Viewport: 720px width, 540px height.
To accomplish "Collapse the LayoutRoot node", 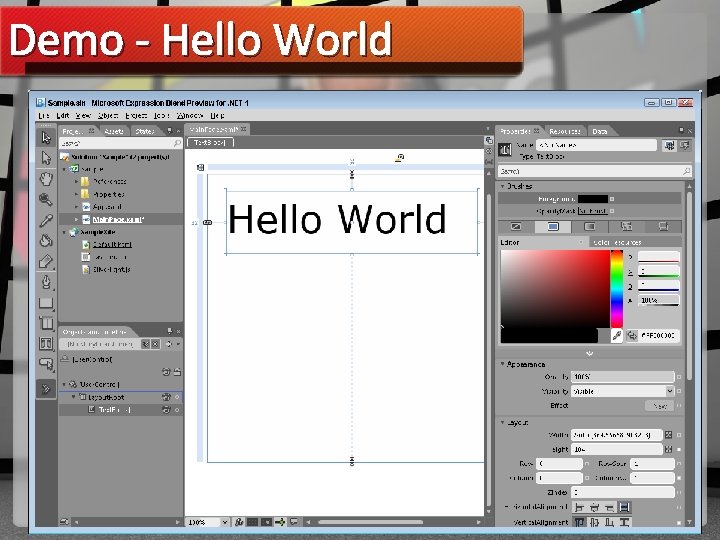I will [73, 397].
